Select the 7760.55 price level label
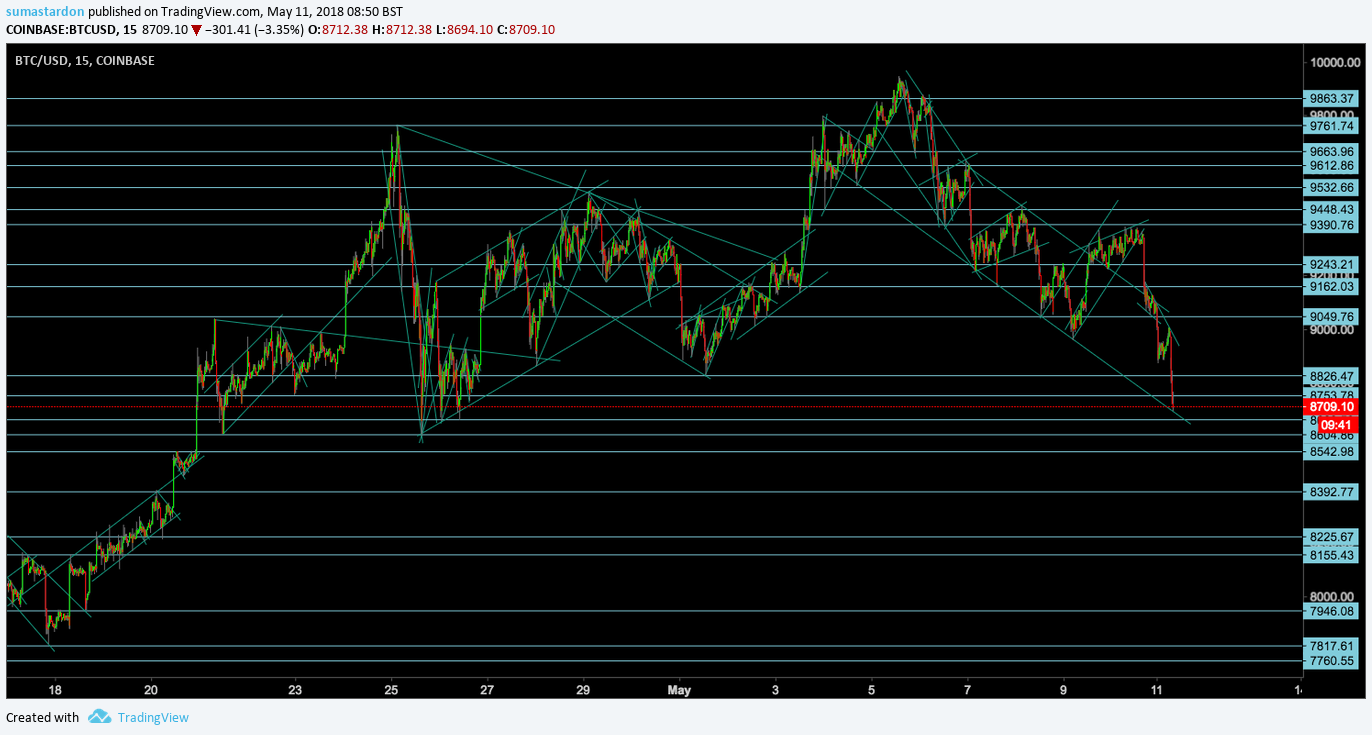Screen dimensions: 1372x735 (x=1332, y=661)
